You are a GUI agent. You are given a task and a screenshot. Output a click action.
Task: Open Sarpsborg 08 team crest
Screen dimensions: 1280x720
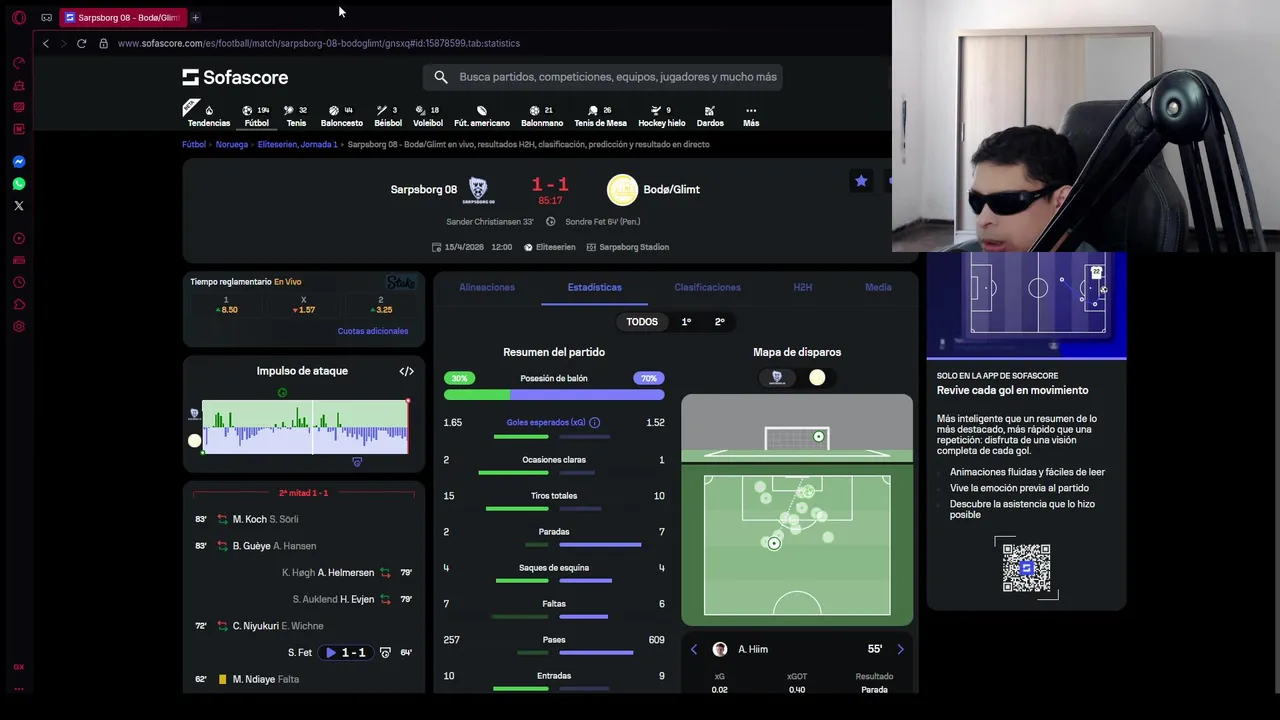[x=478, y=189]
